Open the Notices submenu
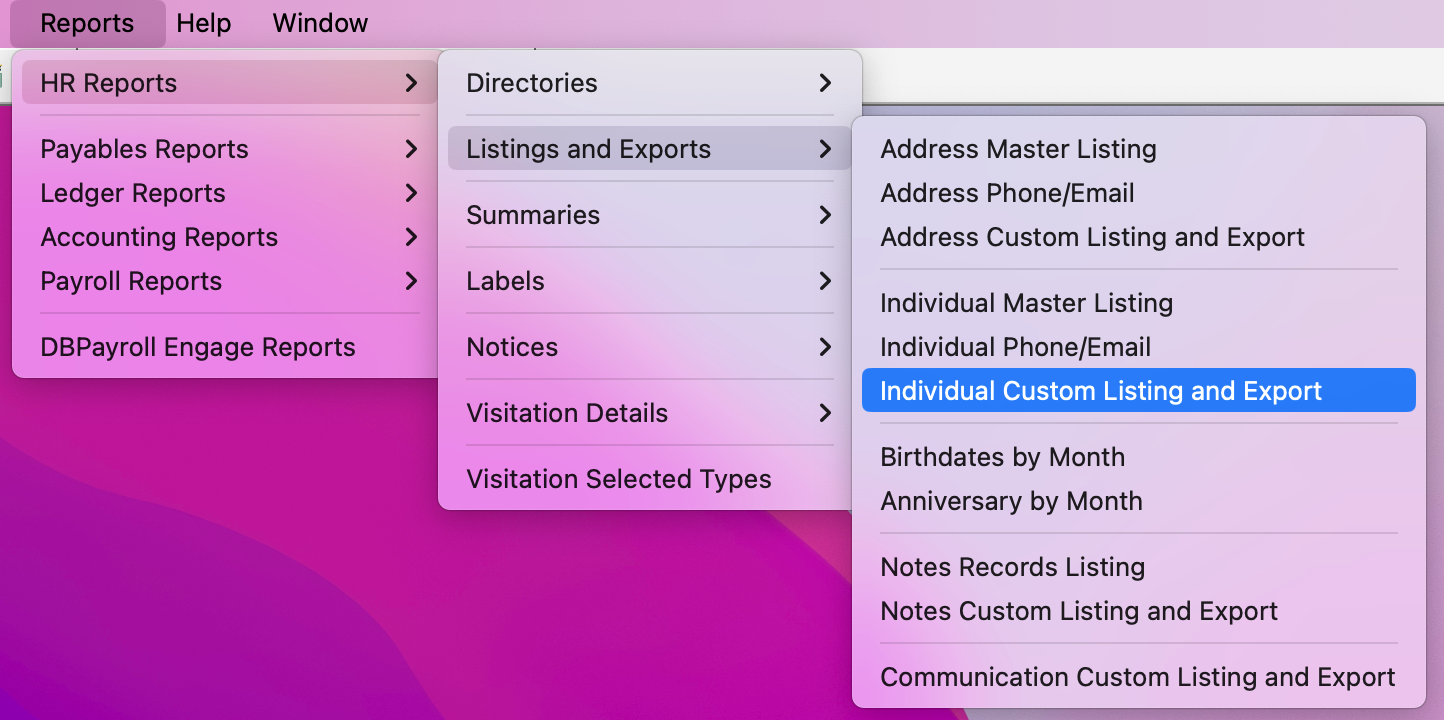 (x=648, y=347)
